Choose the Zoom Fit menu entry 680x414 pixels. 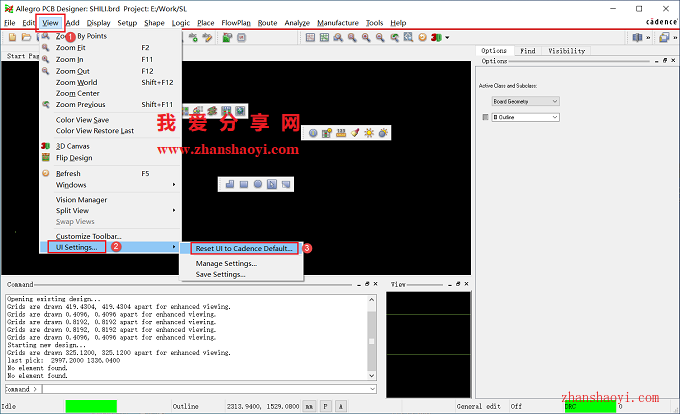tap(71, 48)
